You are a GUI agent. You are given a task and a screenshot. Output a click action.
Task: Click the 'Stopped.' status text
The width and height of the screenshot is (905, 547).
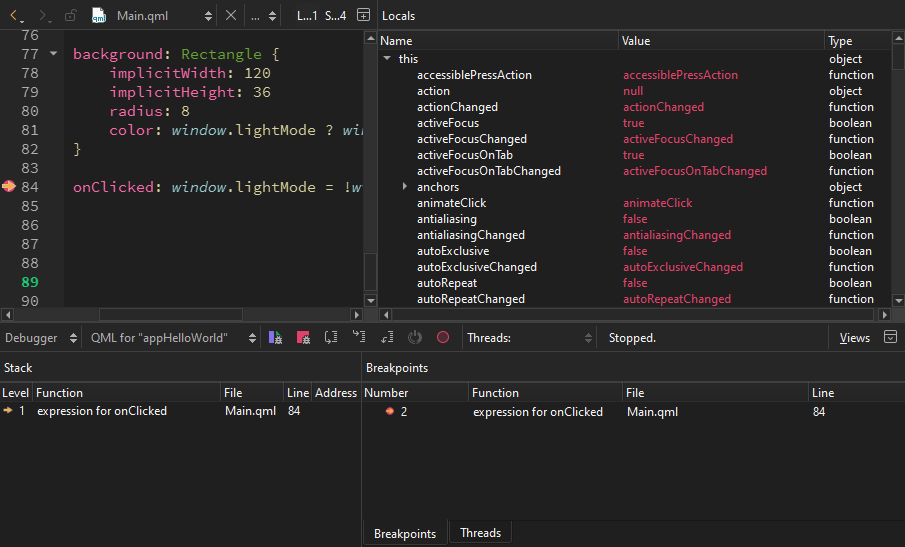[632, 338]
